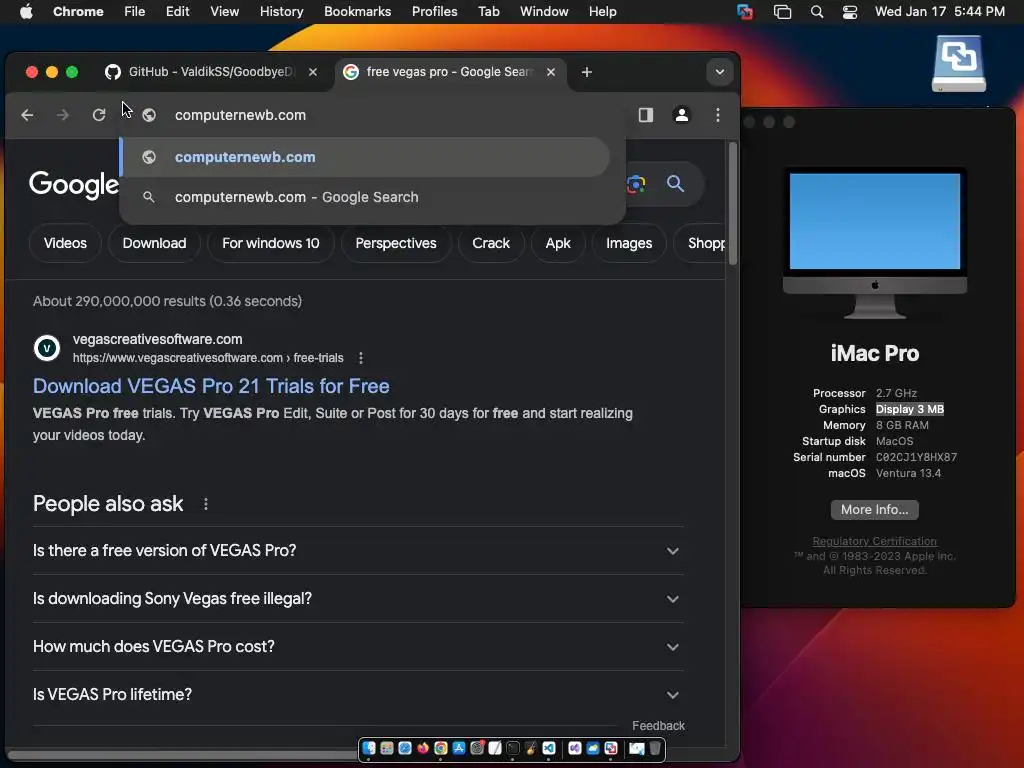Viewport: 1024px width, 768px height.
Task: Click the Feedback link
Action: (658, 726)
